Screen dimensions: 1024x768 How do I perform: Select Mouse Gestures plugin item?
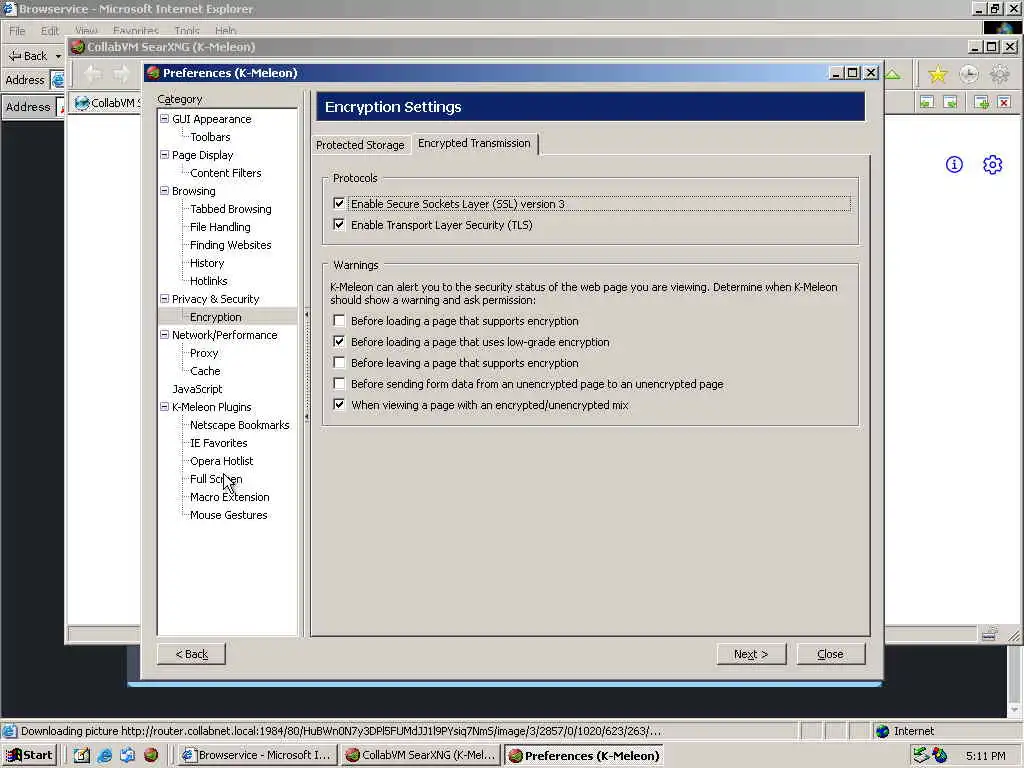[x=229, y=515]
